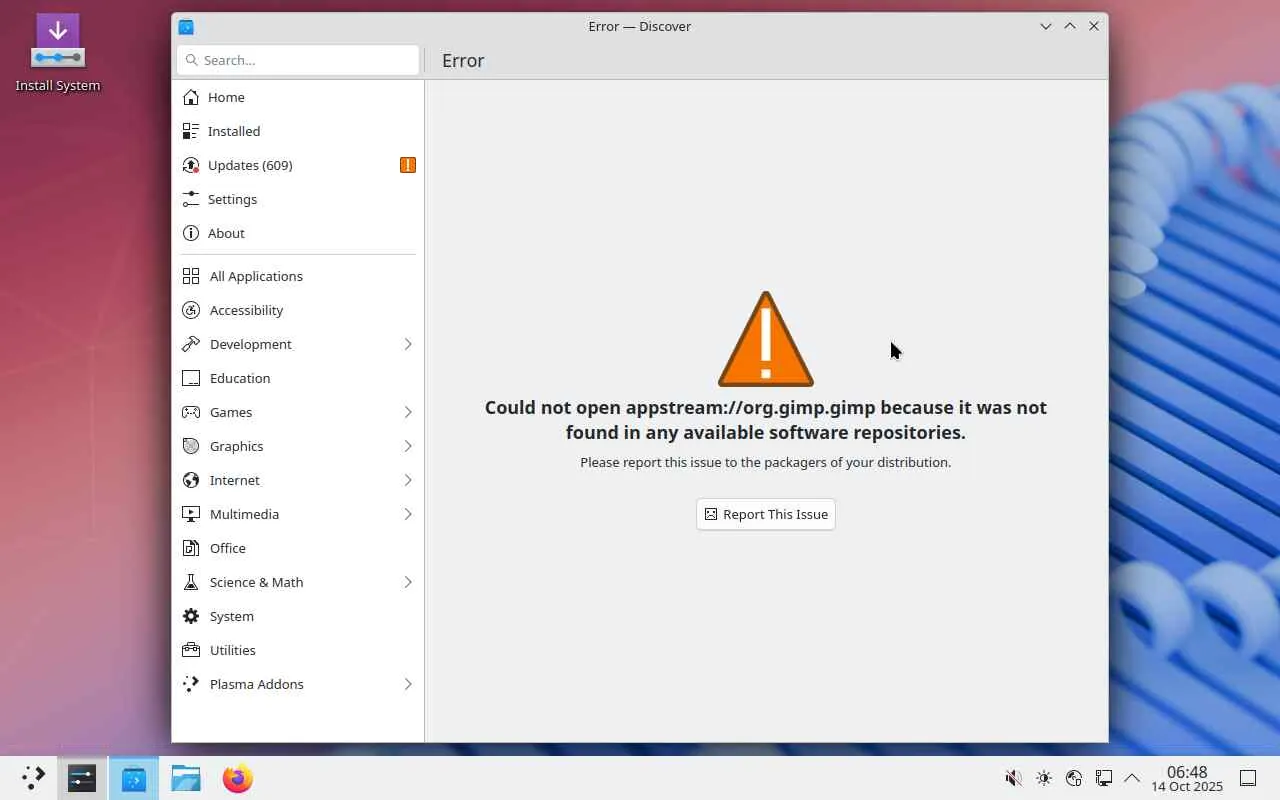Browse the All Applications category
This screenshot has width=1280, height=800.
pyautogui.click(x=298, y=276)
